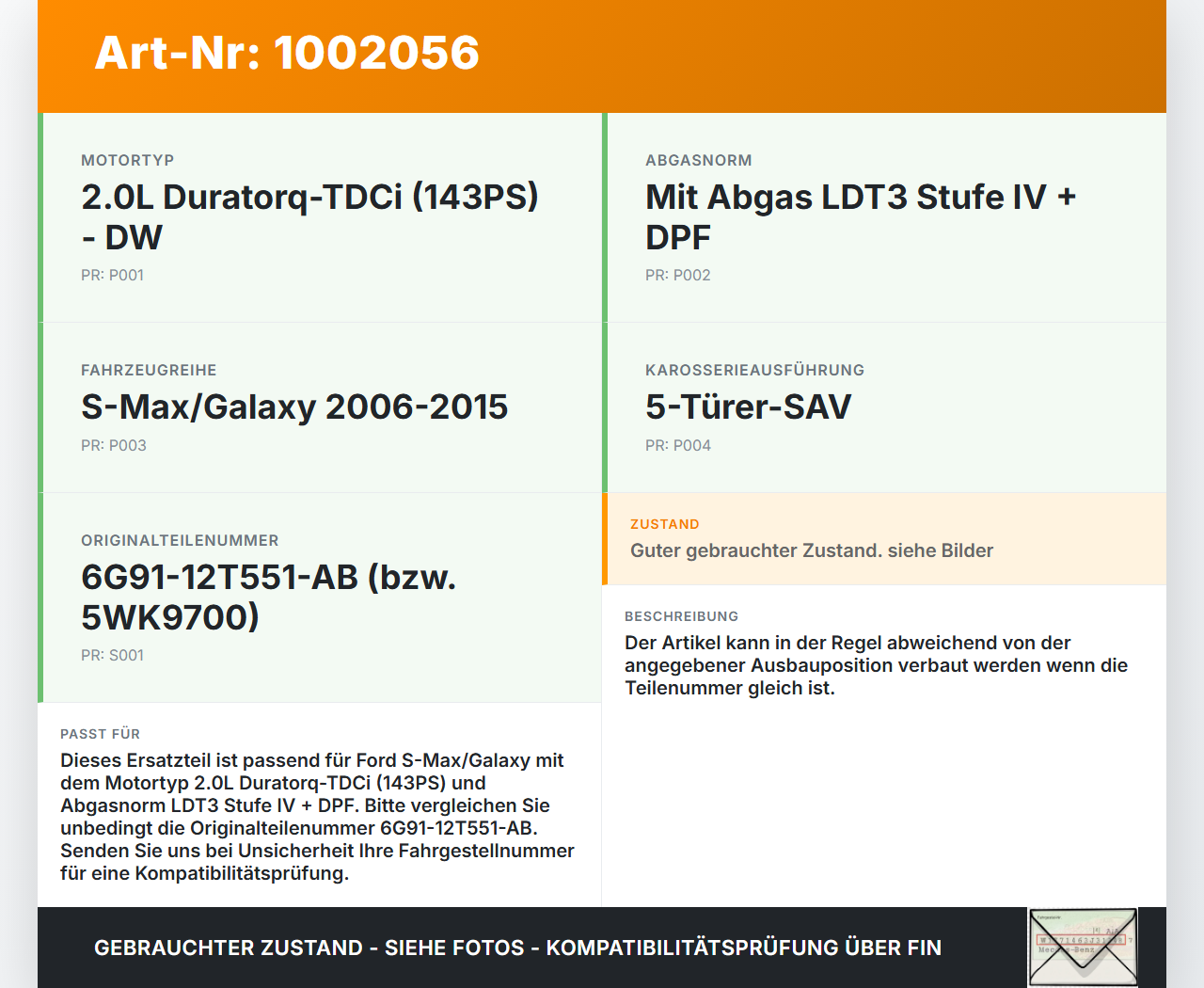Click the footer banner text about FIN

[517, 948]
